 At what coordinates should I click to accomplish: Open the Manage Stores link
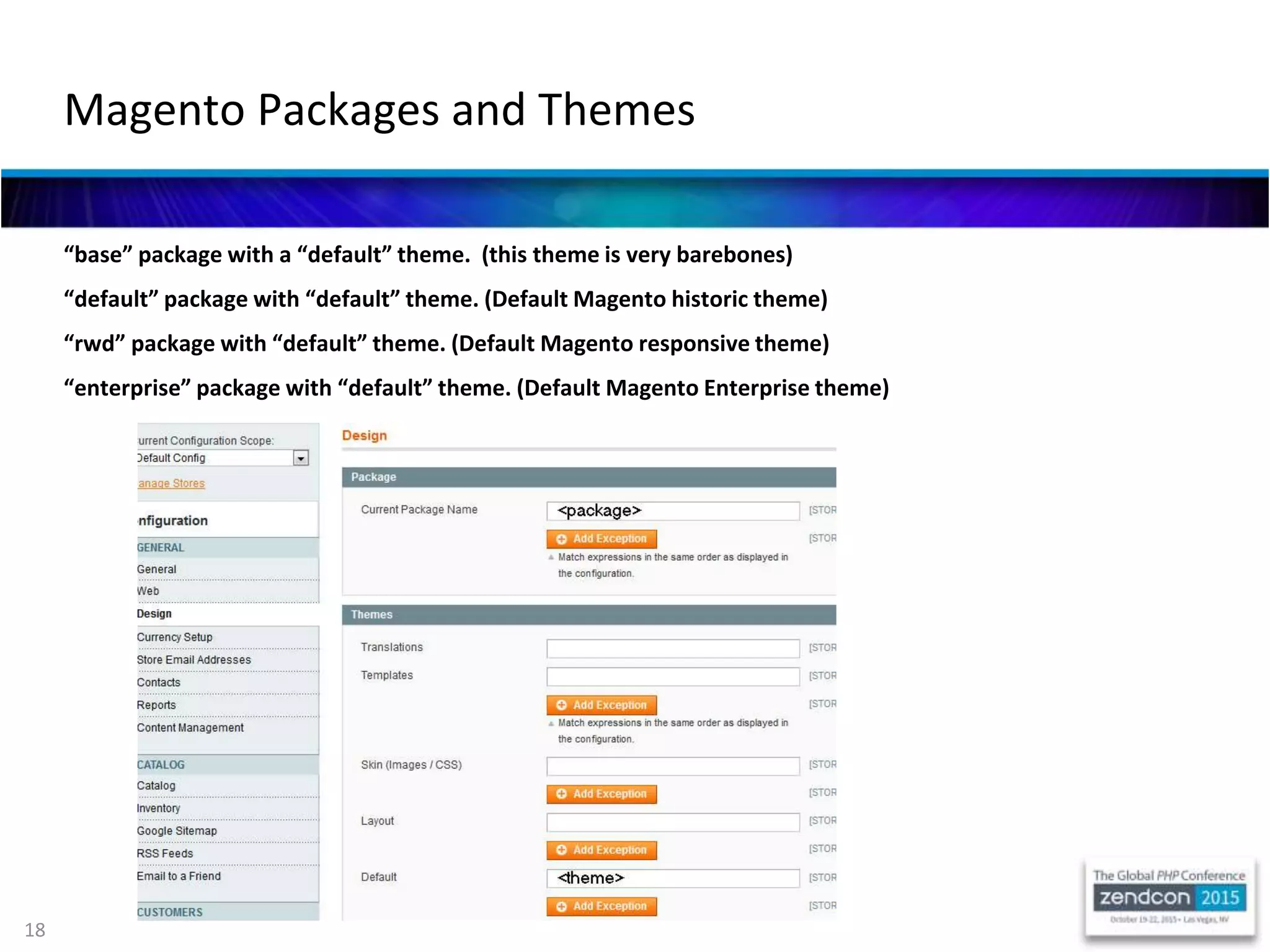coord(171,483)
